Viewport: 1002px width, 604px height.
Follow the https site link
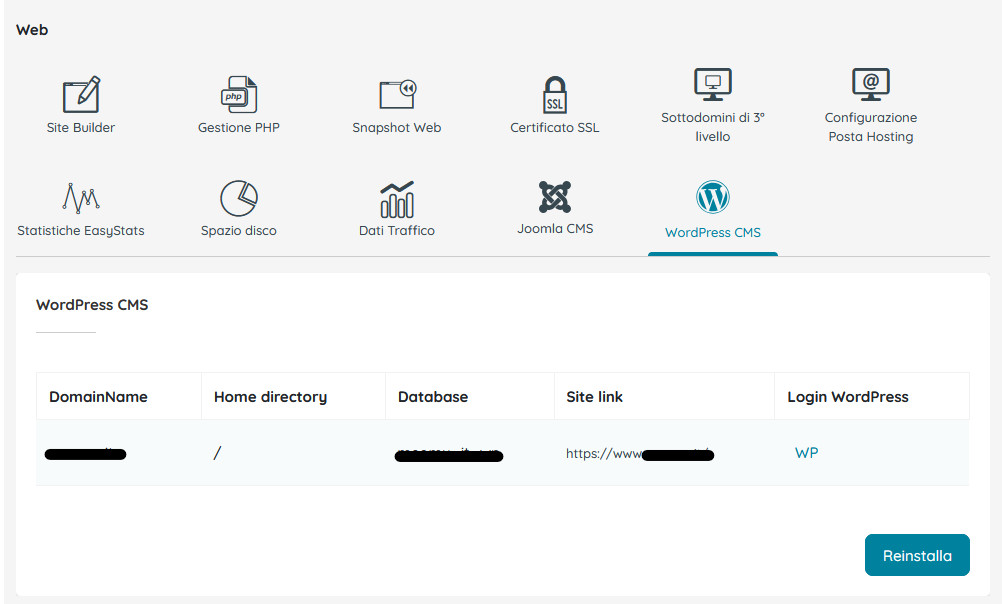pyautogui.click(x=639, y=452)
